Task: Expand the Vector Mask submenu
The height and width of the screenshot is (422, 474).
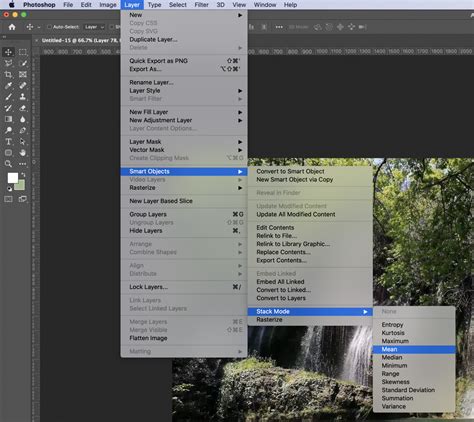Action: coord(240,150)
